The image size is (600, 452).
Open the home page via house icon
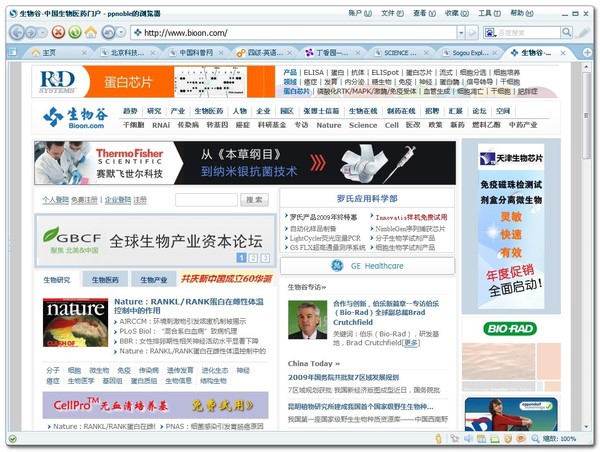91,32
